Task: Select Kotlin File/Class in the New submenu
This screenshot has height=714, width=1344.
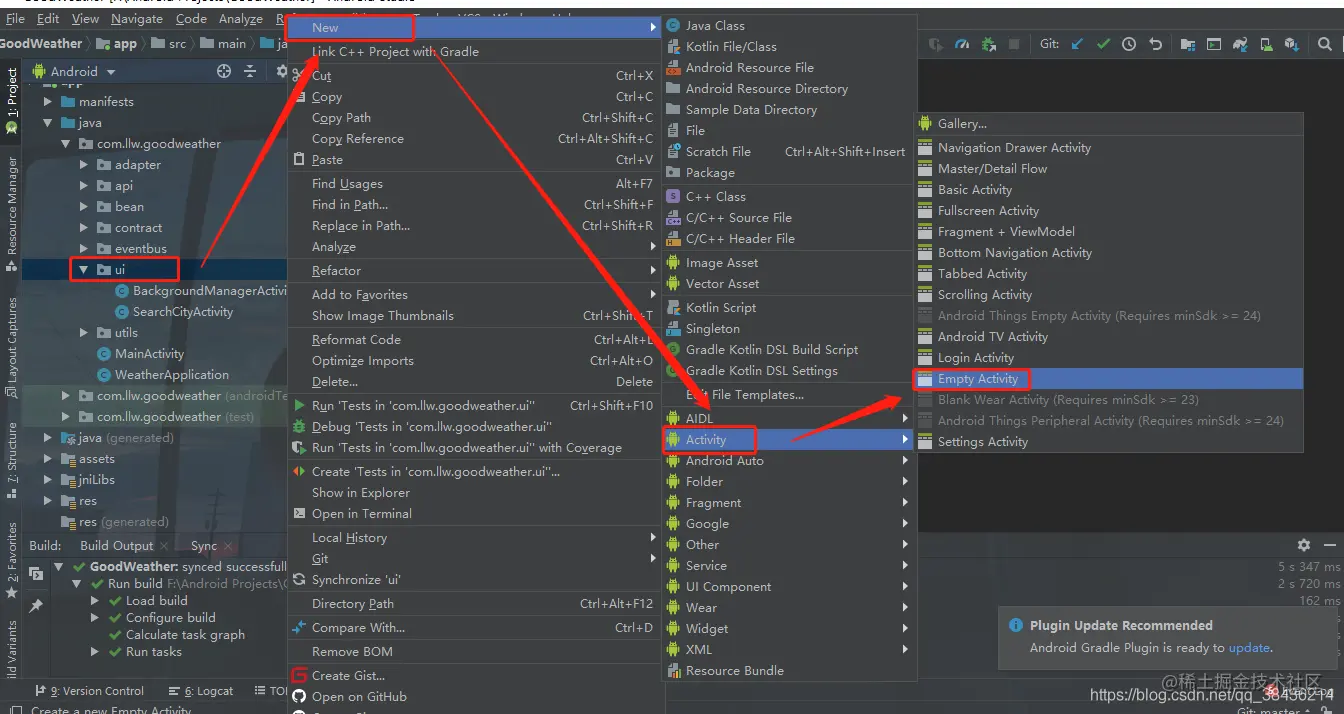Action: click(790, 47)
